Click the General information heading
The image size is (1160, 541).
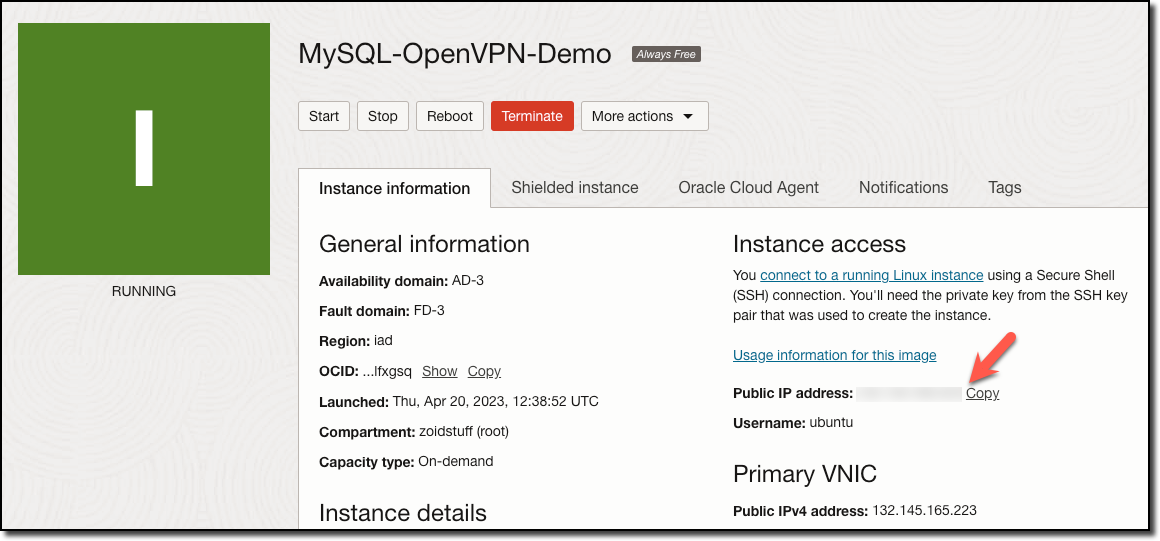click(424, 243)
